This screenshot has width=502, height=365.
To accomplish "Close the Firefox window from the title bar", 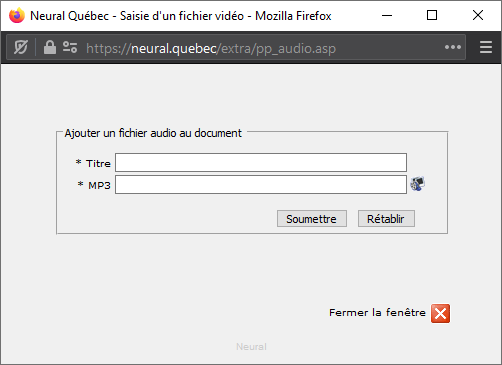I will 478,15.
